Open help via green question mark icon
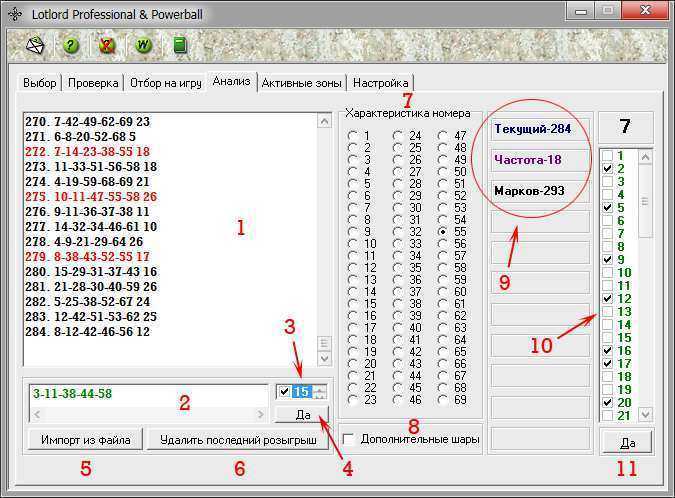675x498 pixels. (x=71, y=45)
